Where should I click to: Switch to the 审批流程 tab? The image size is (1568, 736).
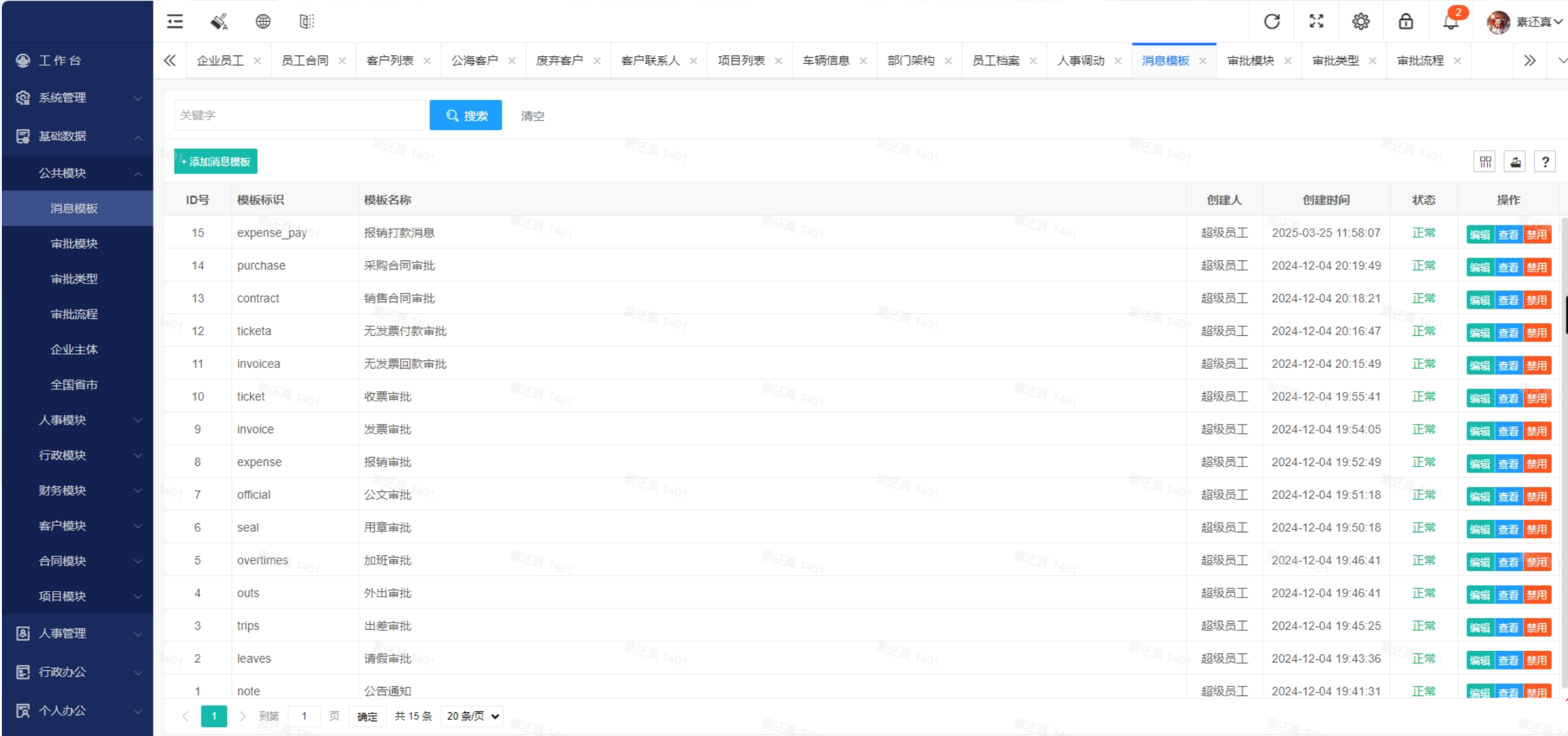point(1422,60)
